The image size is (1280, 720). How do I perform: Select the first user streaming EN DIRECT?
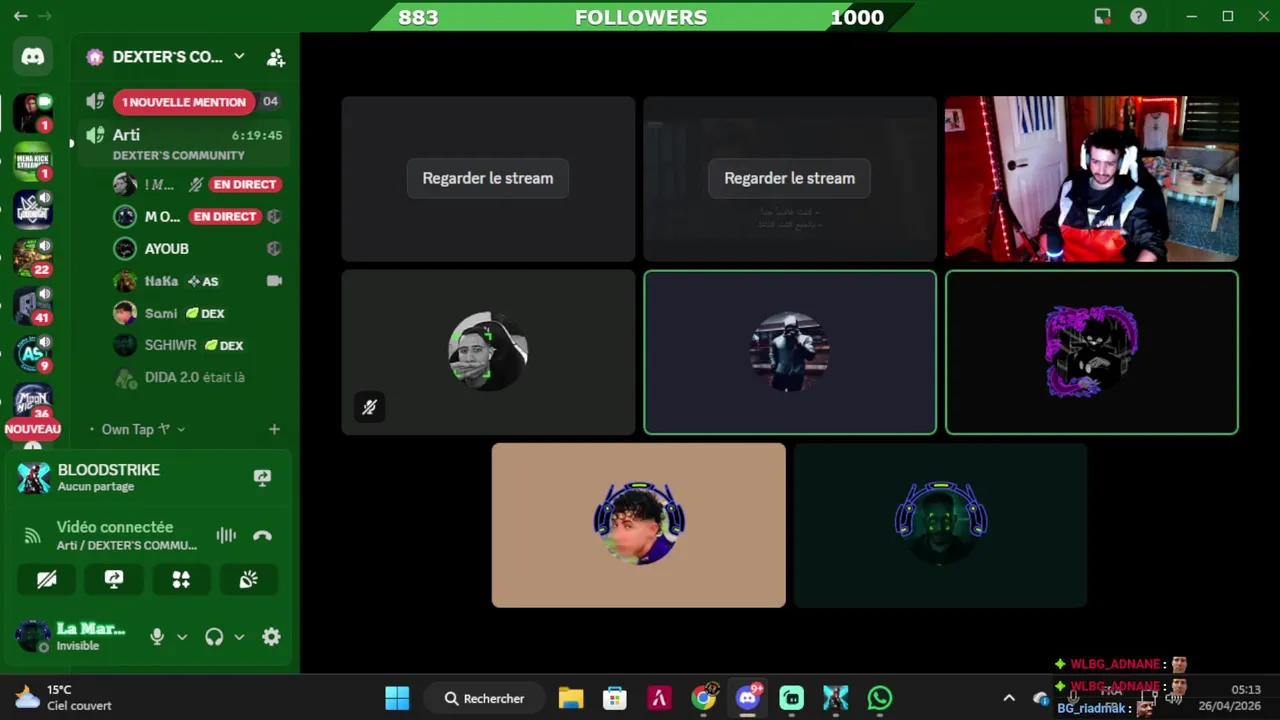(x=197, y=184)
